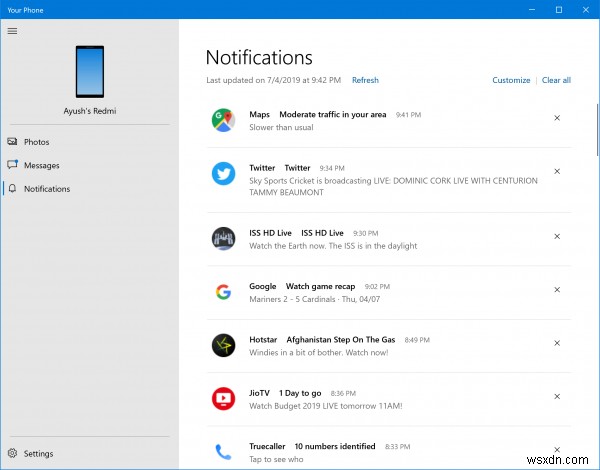Close the Your Phone window

pos(586,10)
